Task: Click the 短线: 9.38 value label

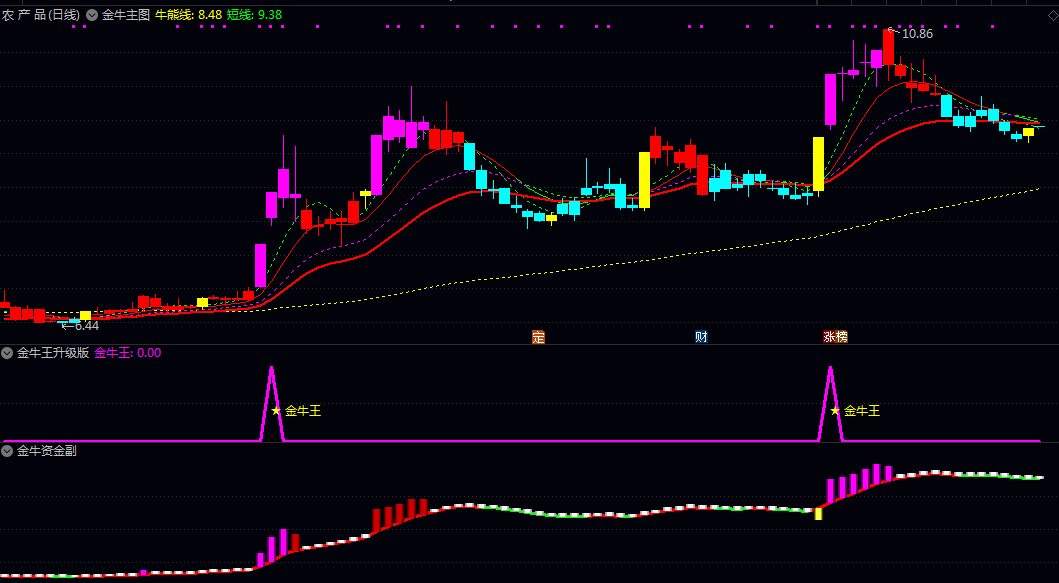Action: coord(254,15)
